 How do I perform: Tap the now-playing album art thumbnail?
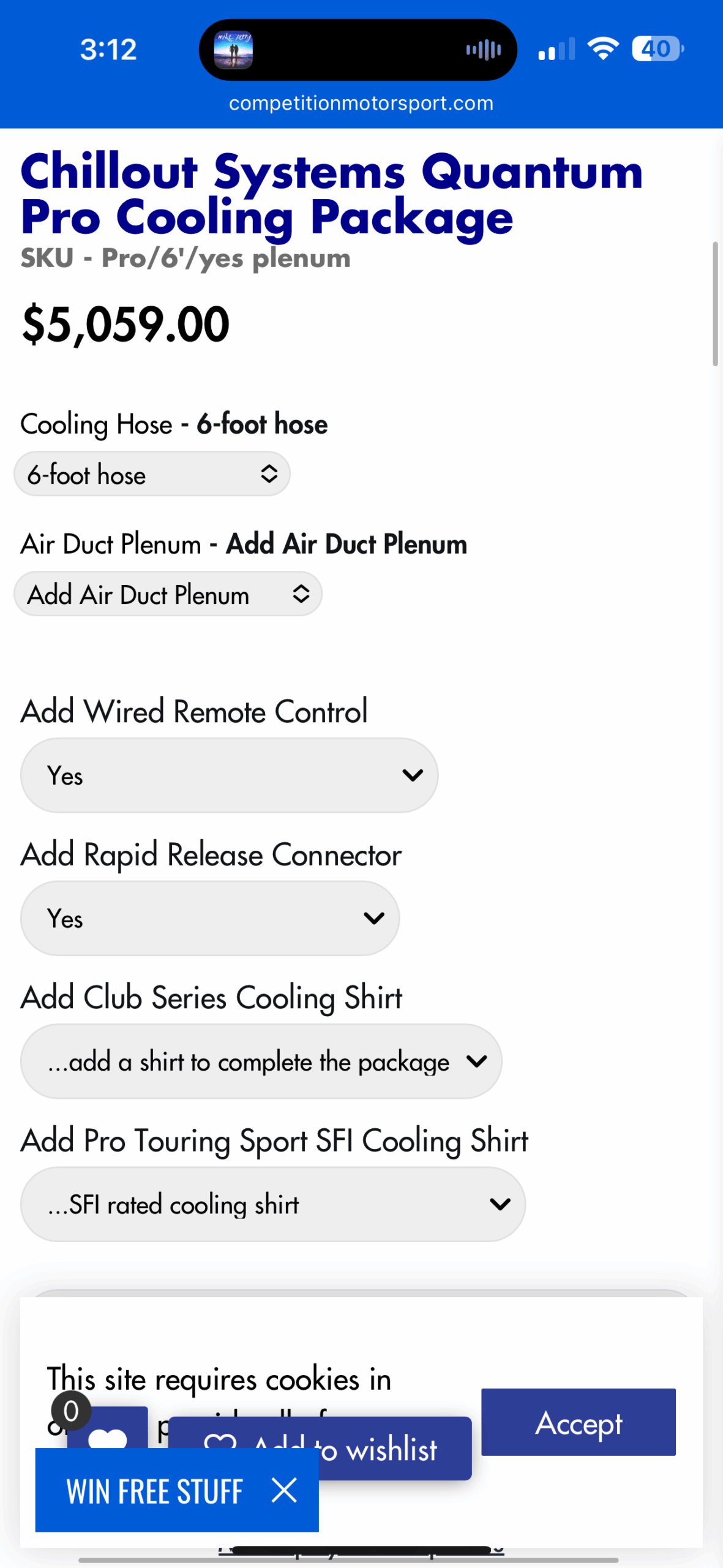pos(233,50)
